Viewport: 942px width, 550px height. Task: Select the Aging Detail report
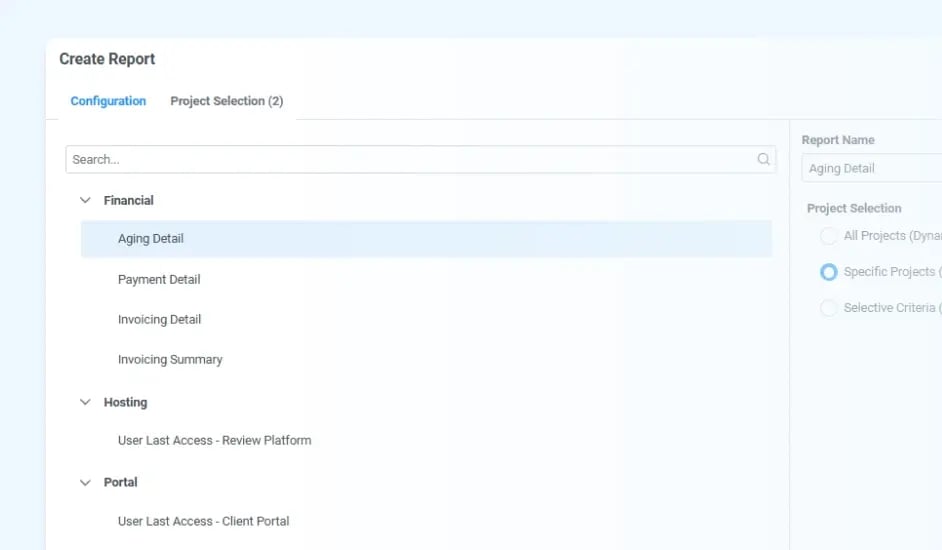click(151, 239)
